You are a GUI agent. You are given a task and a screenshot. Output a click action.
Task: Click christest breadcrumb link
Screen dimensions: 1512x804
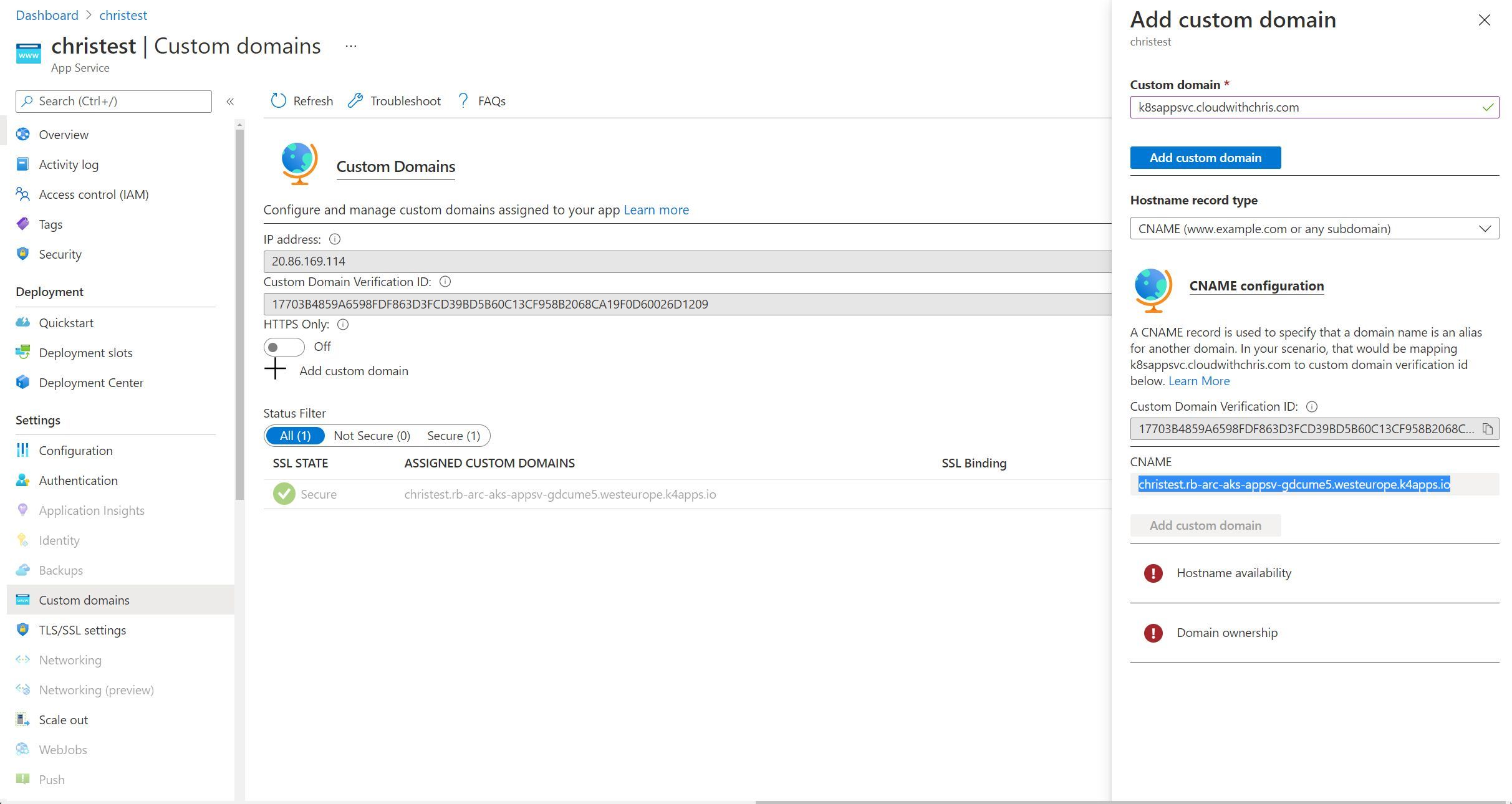pos(123,15)
